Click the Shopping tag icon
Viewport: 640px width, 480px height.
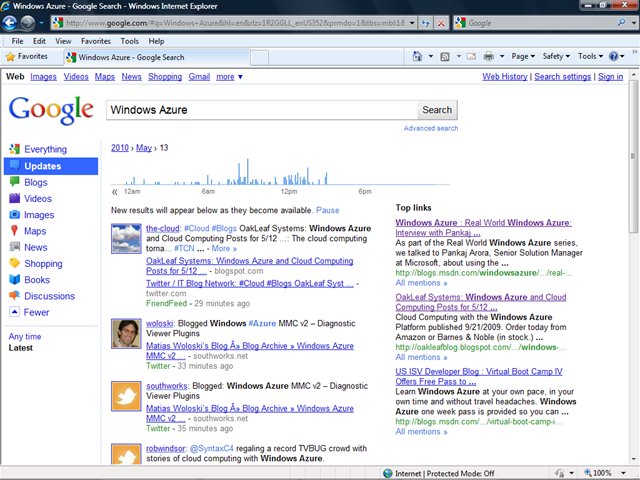pyautogui.click(x=14, y=264)
